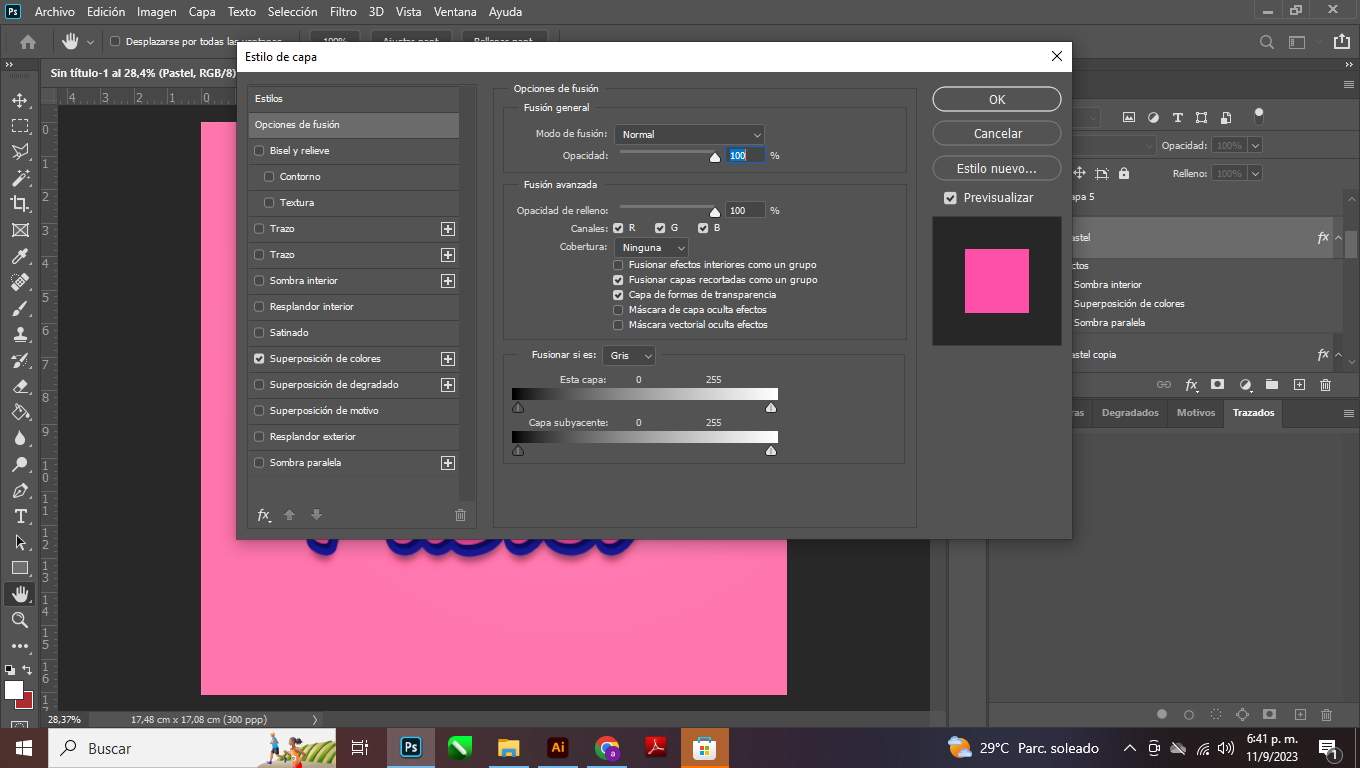This screenshot has width=1360, height=768.
Task: Enable the Sombra interior checkbox
Action: click(x=260, y=281)
